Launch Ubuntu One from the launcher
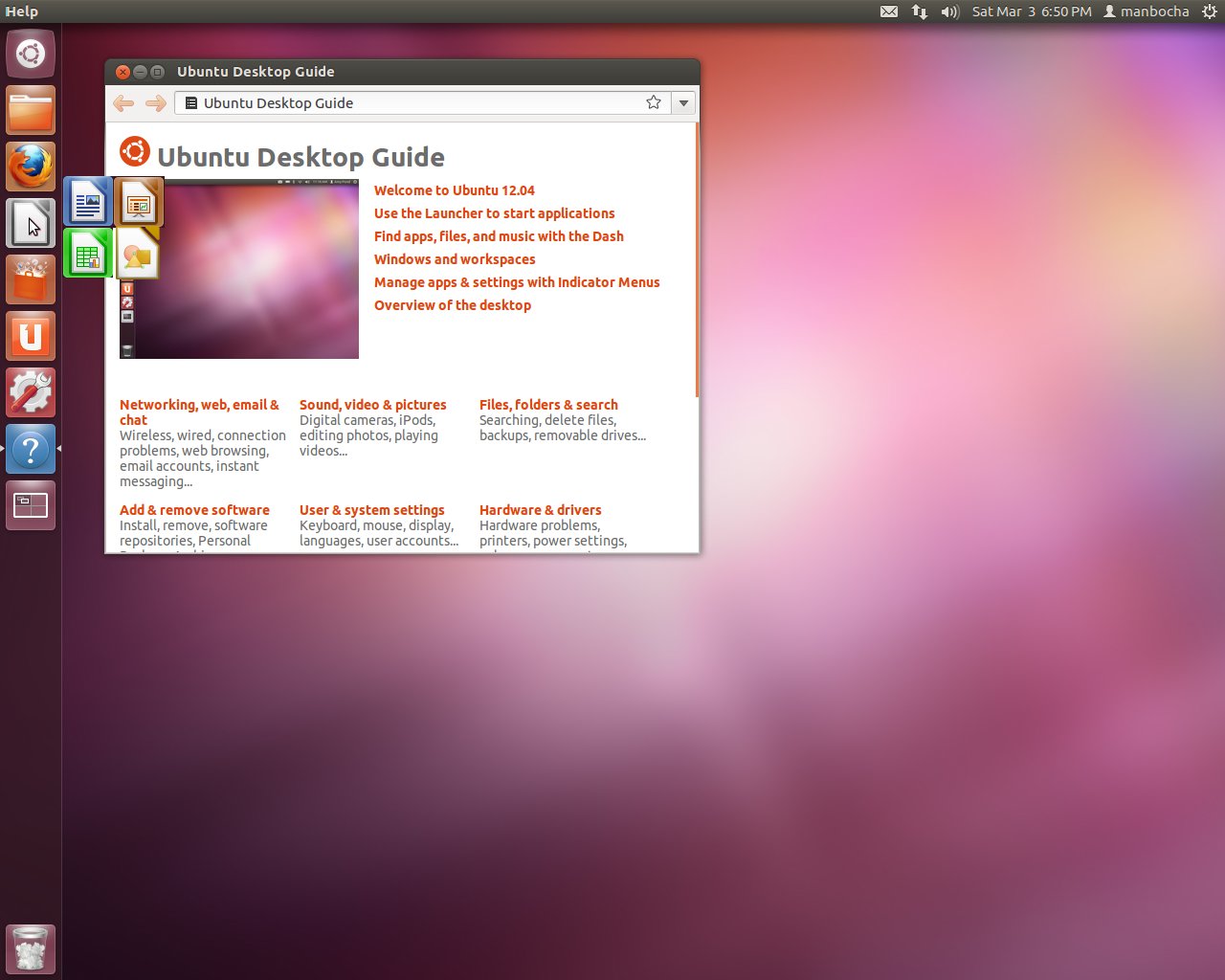 [x=31, y=337]
